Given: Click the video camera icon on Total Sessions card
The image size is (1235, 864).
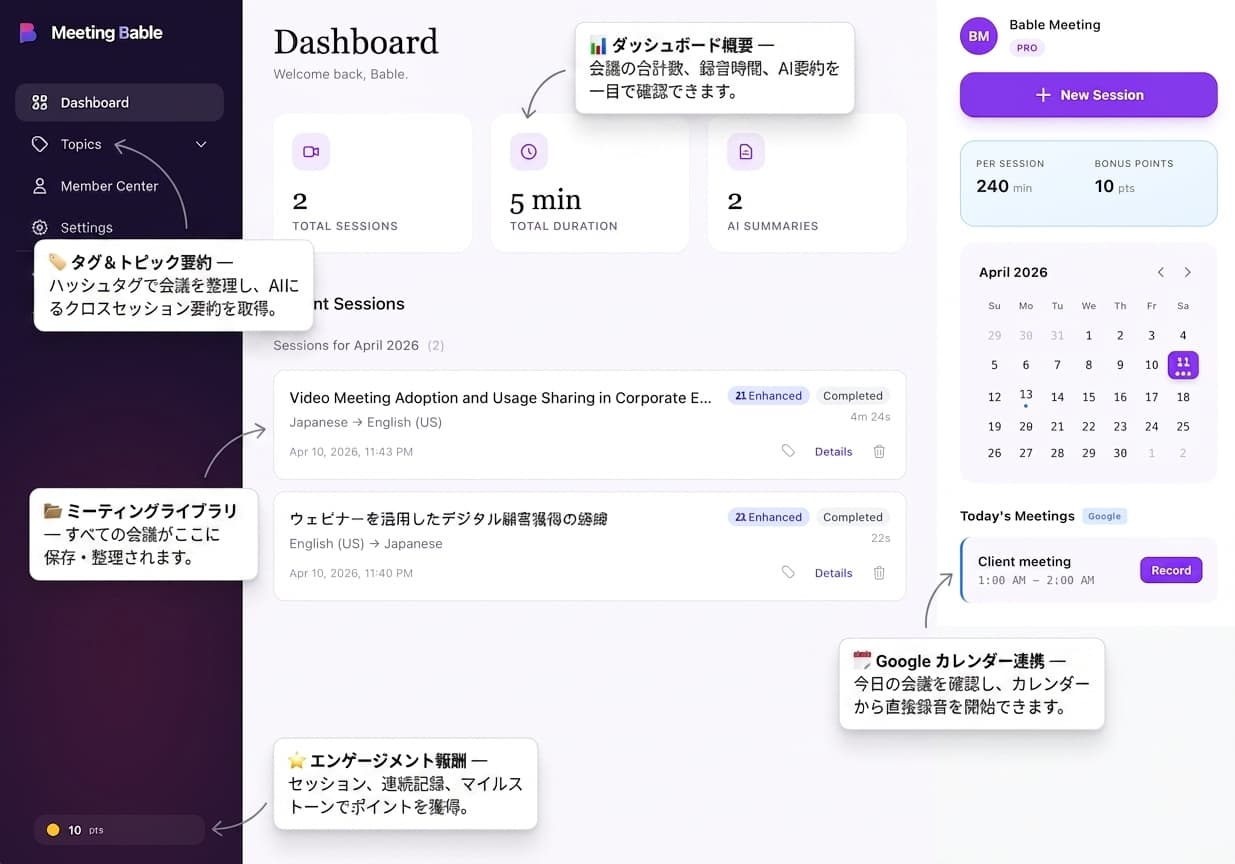Looking at the screenshot, I should (310, 151).
